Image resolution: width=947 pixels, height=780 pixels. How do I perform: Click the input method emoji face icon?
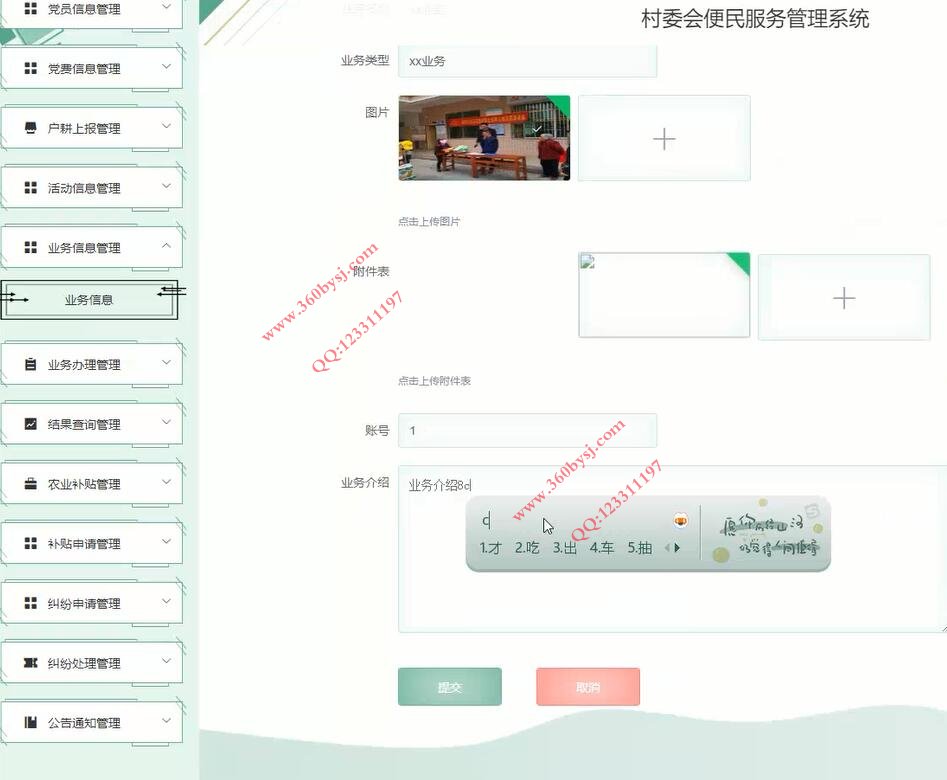tap(681, 520)
